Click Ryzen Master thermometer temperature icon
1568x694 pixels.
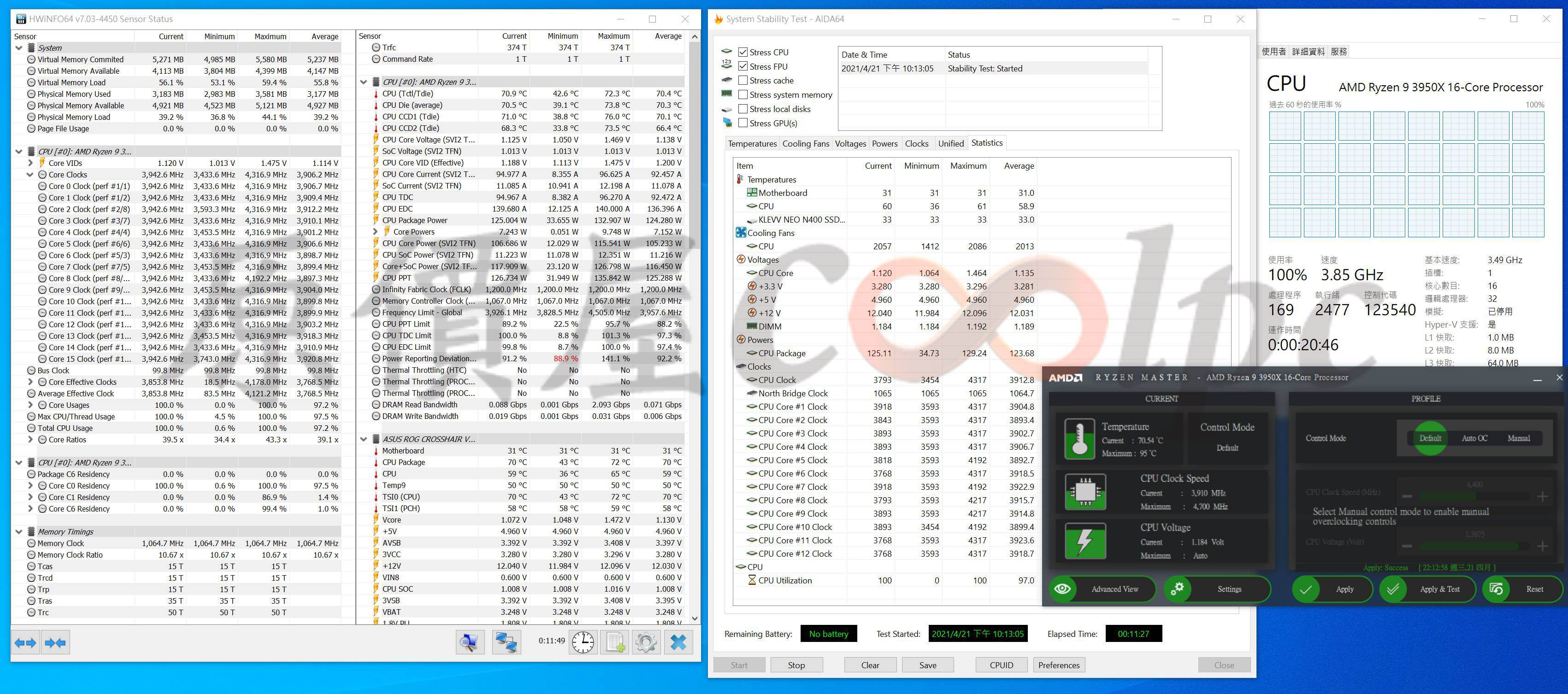pos(1079,439)
